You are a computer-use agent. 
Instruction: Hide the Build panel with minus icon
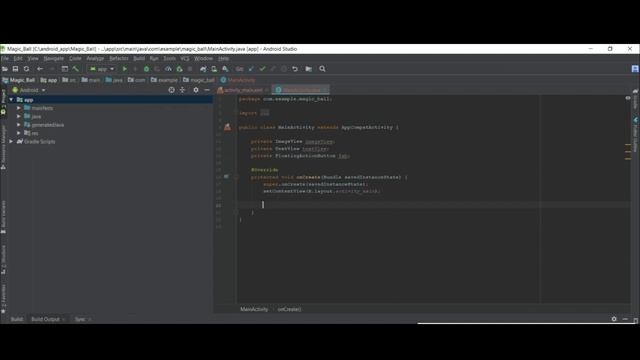click(x=625, y=319)
